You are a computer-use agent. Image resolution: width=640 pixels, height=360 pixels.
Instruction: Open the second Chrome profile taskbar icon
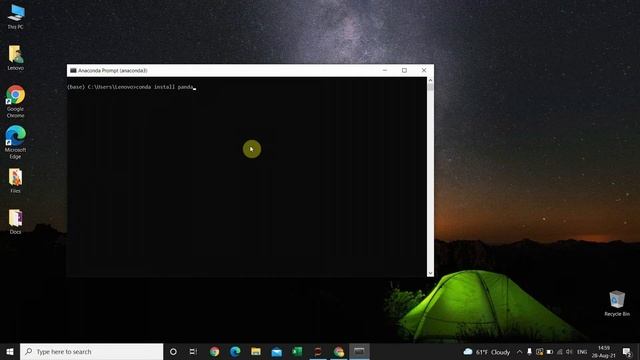339,351
